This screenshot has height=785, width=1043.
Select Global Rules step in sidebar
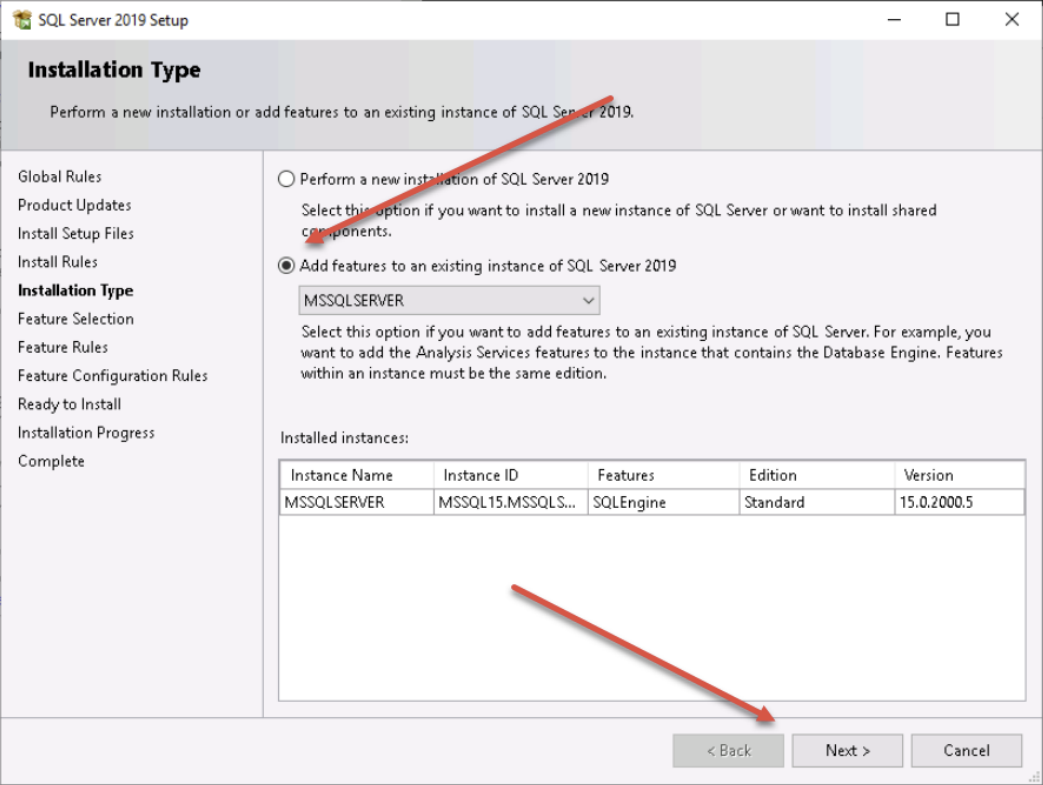(60, 176)
